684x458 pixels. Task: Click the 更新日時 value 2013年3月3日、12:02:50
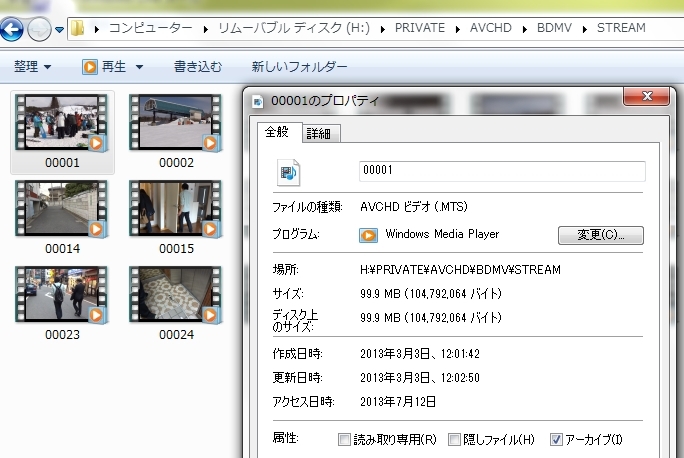point(420,378)
